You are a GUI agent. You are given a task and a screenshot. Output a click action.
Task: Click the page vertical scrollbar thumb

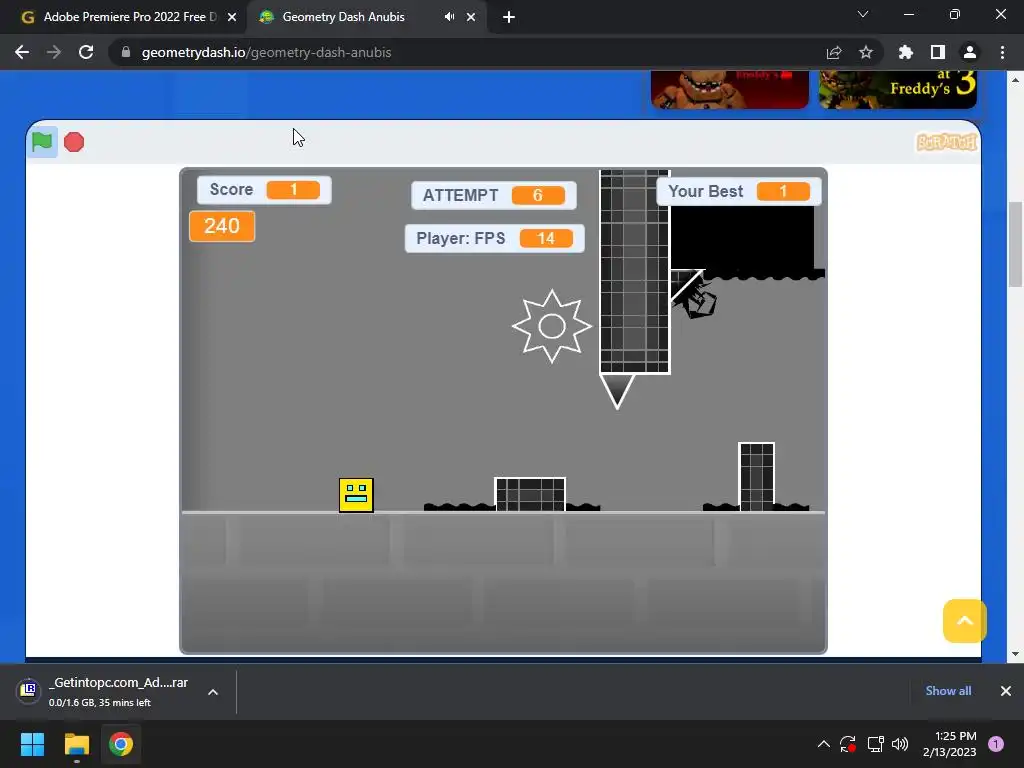[x=1016, y=244]
